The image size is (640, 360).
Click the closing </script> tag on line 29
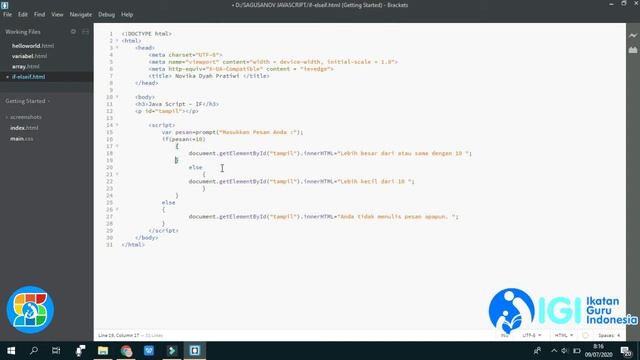[164, 231]
